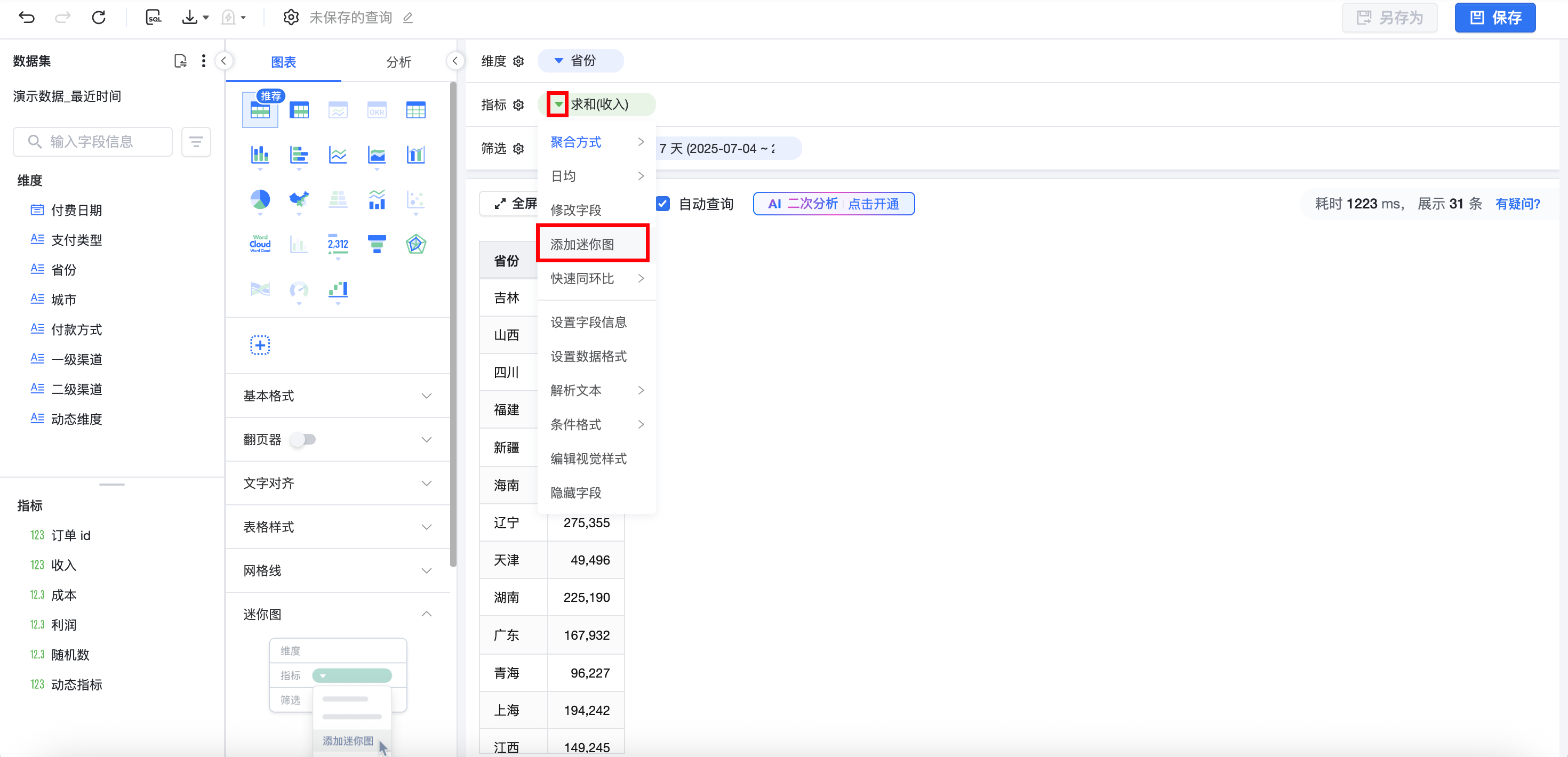Open the 有疑问? link
The width and height of the screenshot is (1568, 757).
click(1517, 204)
